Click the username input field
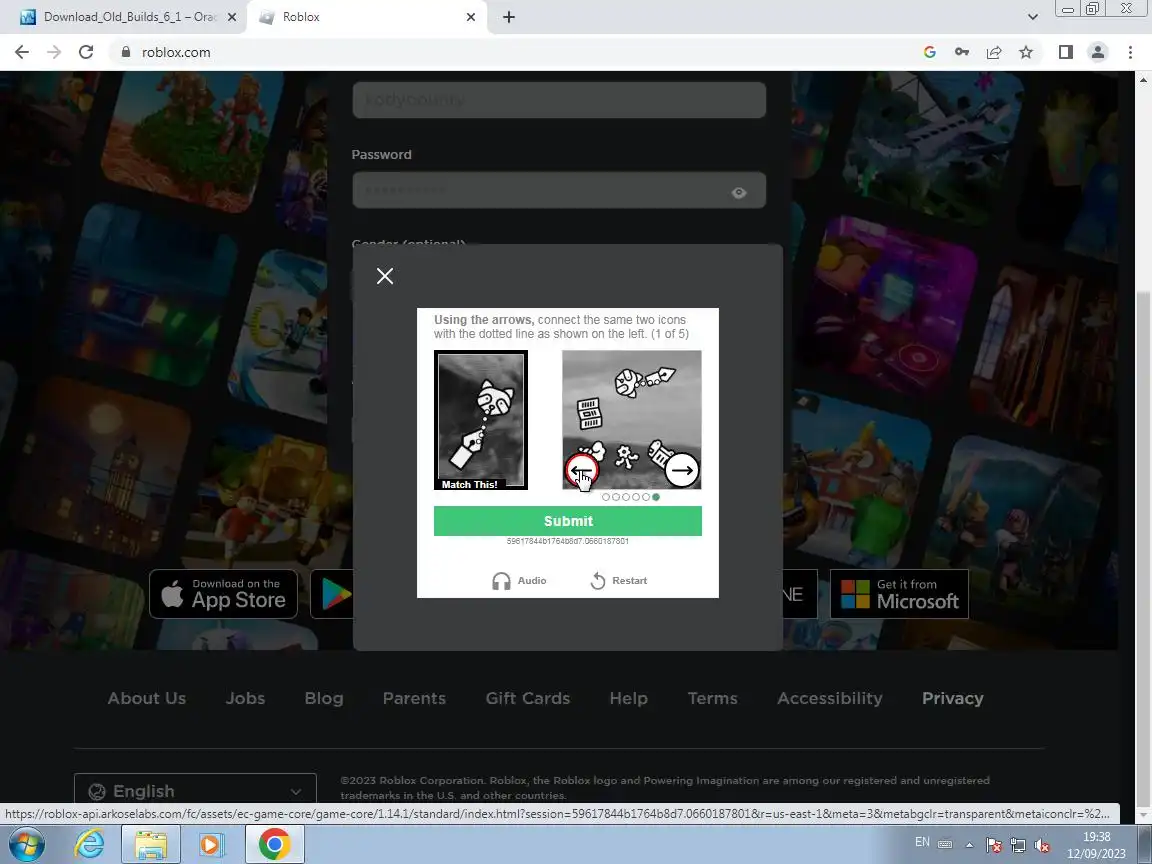 [559, 99]
